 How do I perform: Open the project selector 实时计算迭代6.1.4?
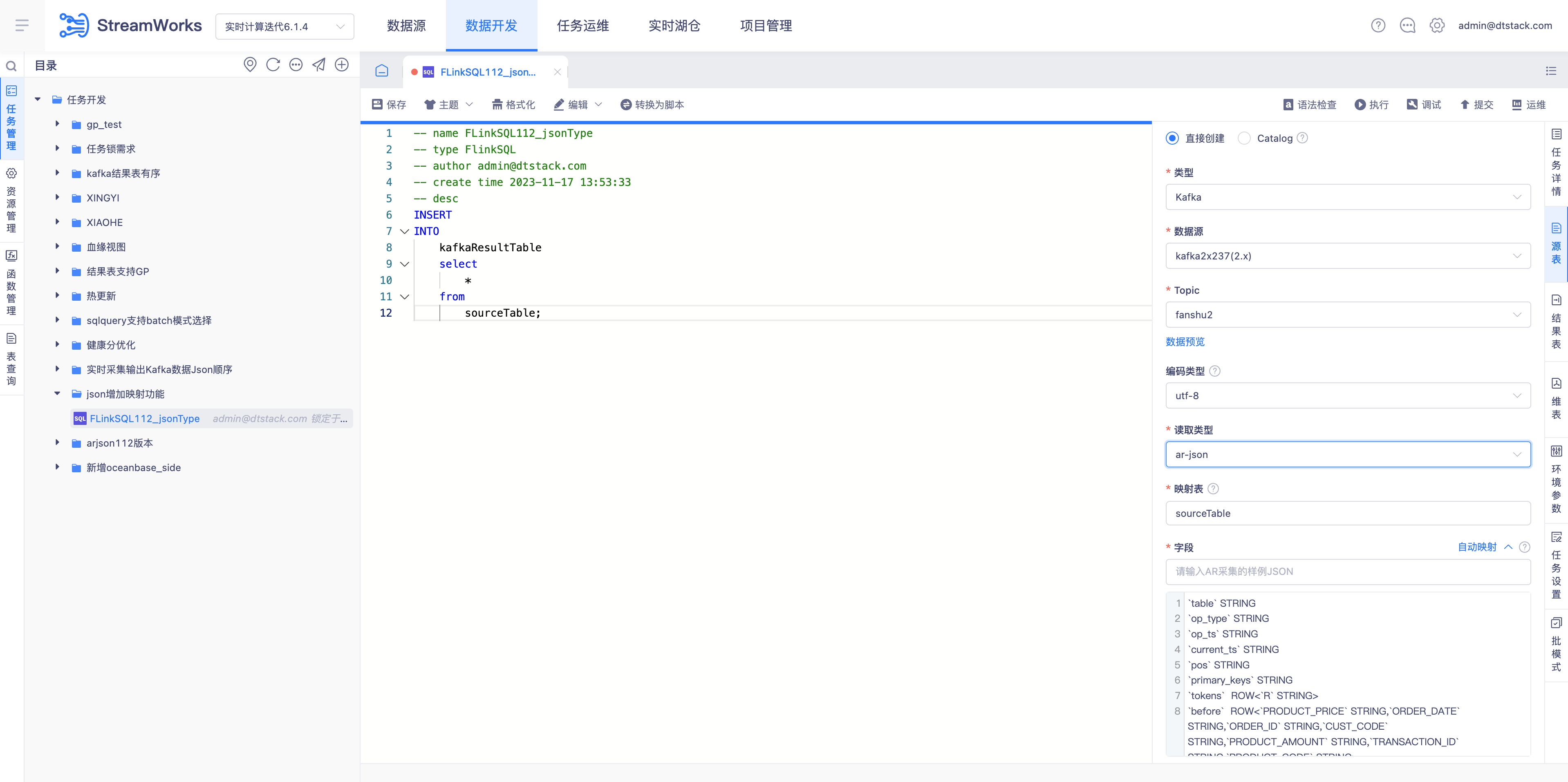284,26
